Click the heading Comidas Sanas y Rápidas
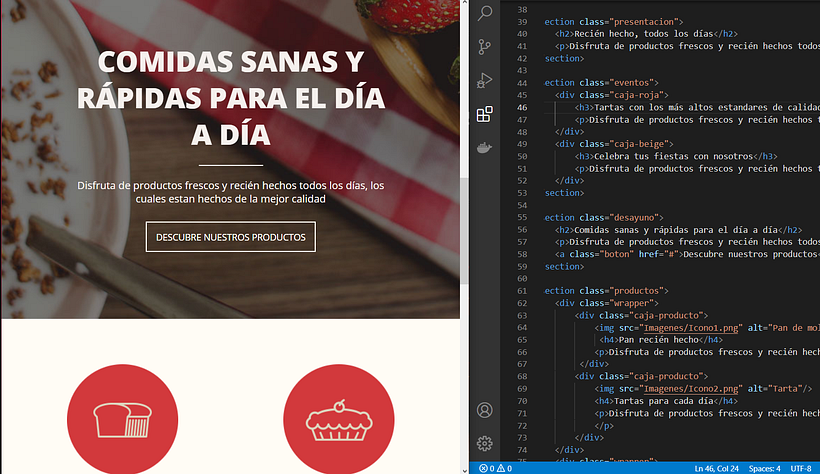This screenshot has width=820, height=474. pyautogui.click(x=231, y=98)
